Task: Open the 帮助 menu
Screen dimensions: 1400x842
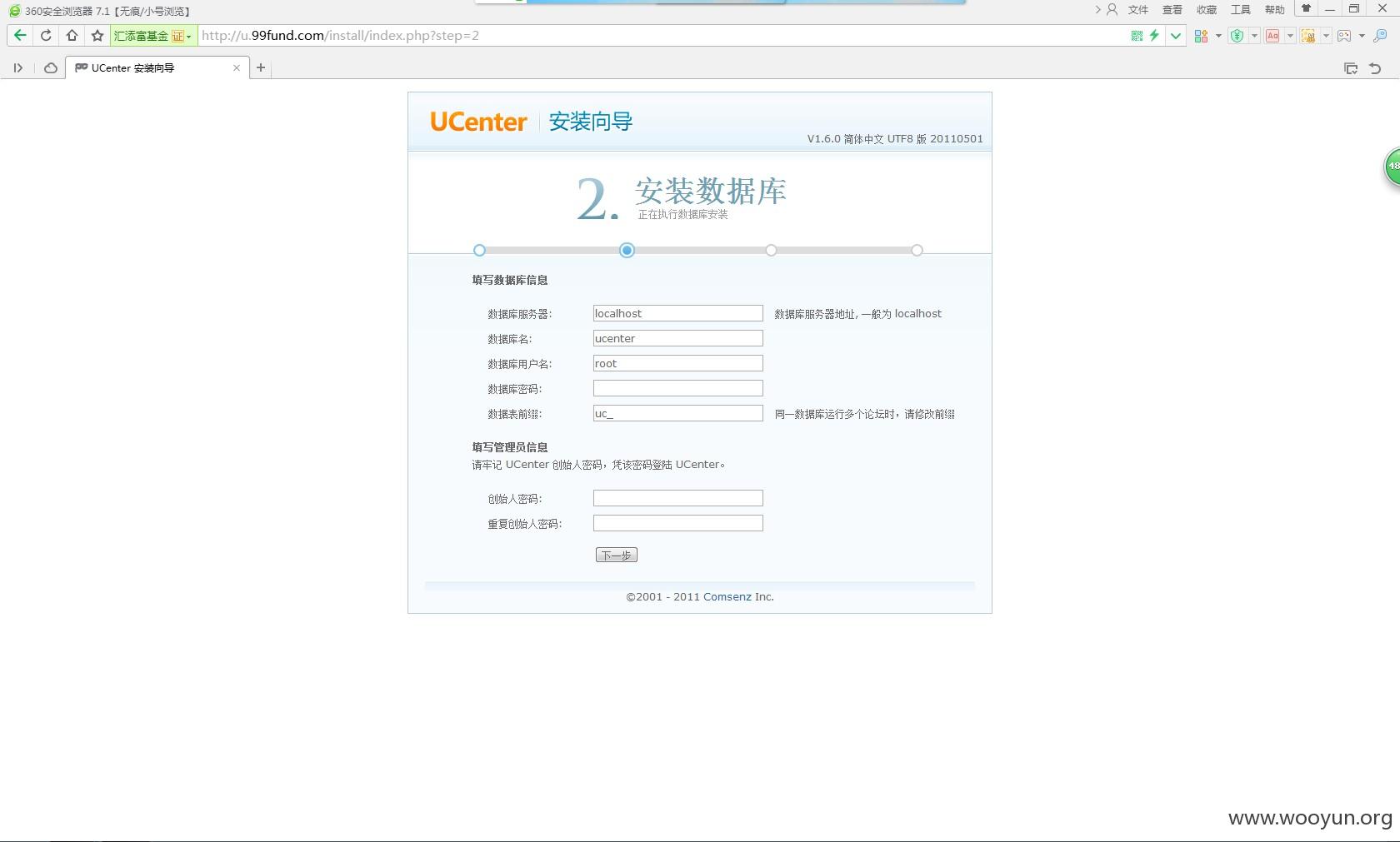Action: coord(1275,10)
